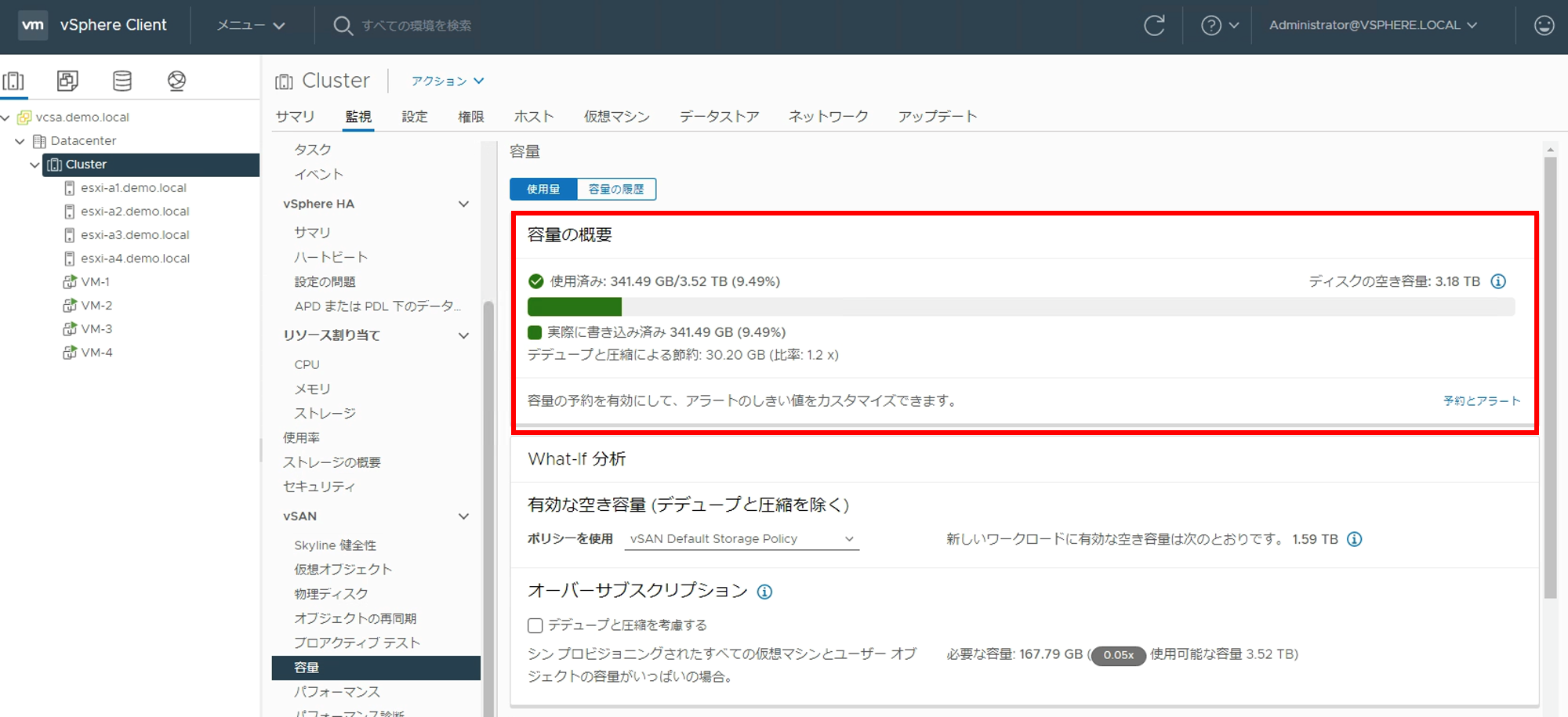Switch to the 容量の履歴 toggle button

click(x=616, y=189)
